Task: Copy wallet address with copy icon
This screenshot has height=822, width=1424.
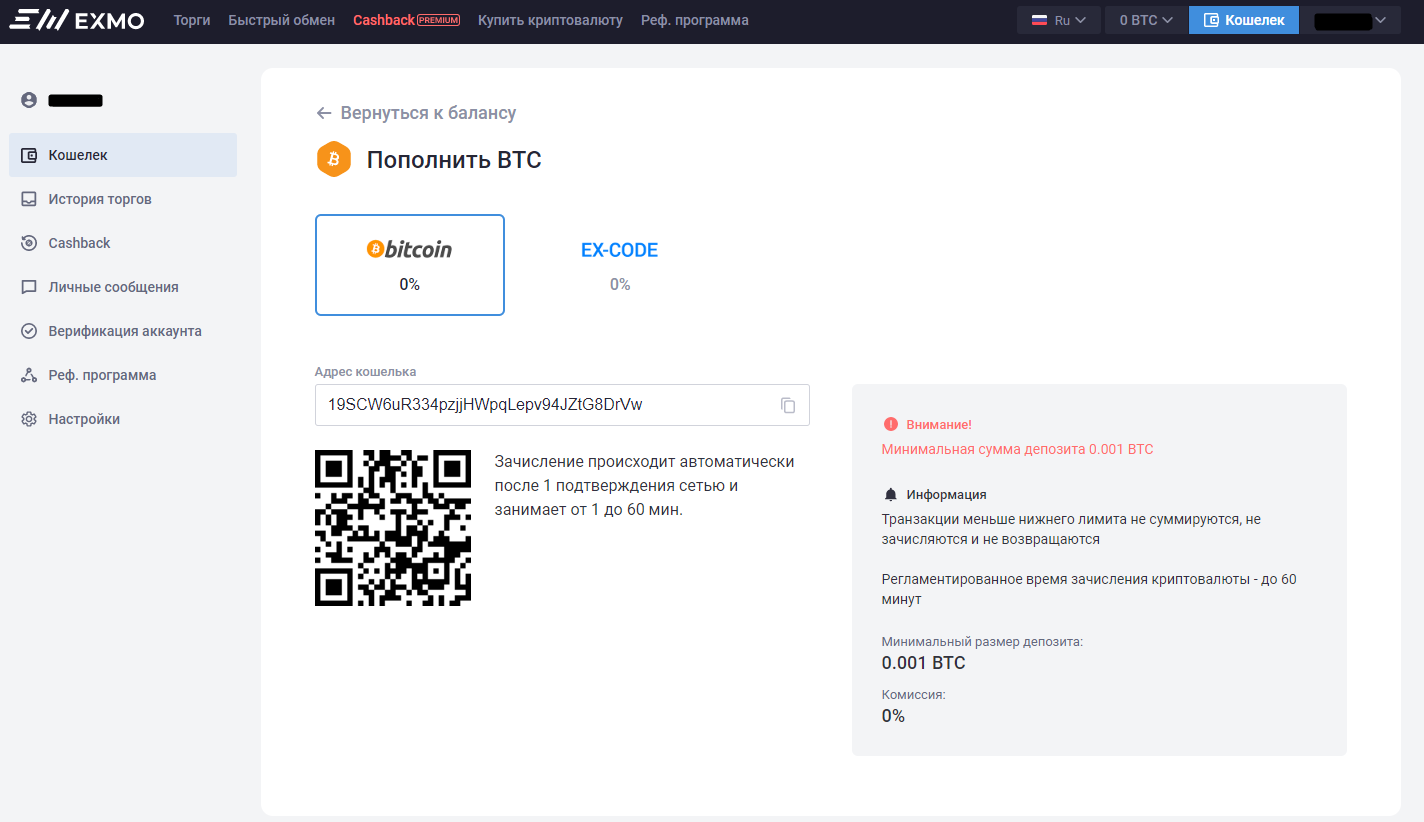Action: pyautogui.click(x=788, y=405)
